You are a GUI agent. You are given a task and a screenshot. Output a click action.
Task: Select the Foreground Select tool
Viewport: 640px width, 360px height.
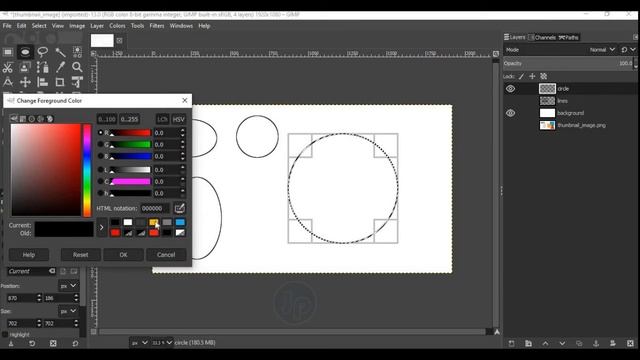click(x=25, y=67)
